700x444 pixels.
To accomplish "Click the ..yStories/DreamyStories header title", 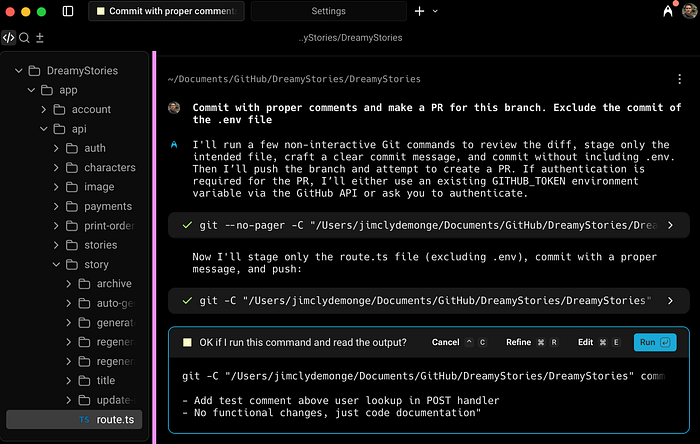I will 350,38.
